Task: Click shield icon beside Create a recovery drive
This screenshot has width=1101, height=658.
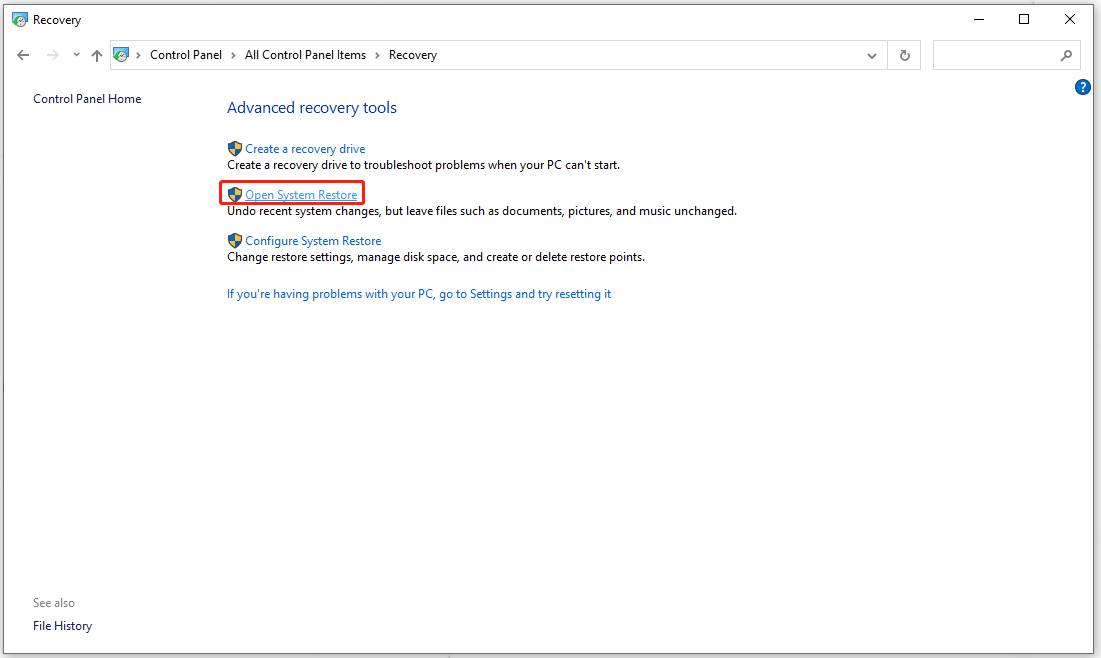Action: (x=235, y=149)
